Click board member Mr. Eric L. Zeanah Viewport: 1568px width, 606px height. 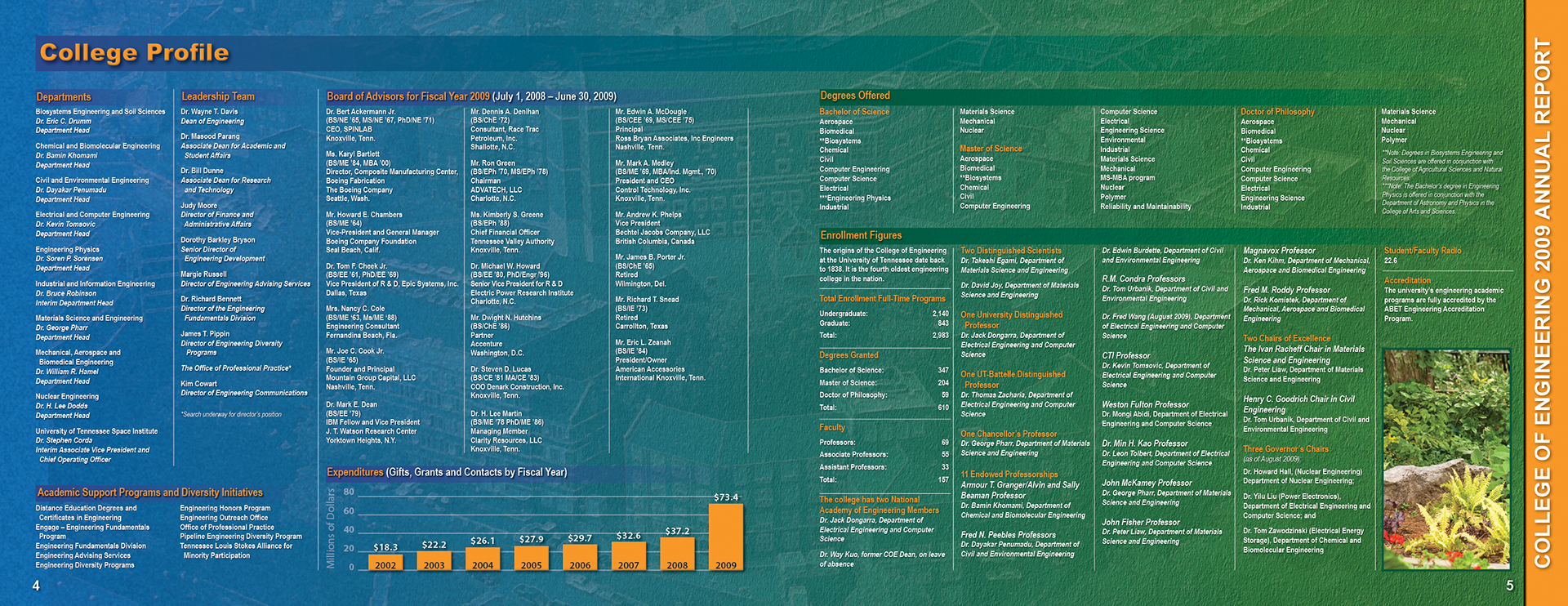tap(643, 343)
